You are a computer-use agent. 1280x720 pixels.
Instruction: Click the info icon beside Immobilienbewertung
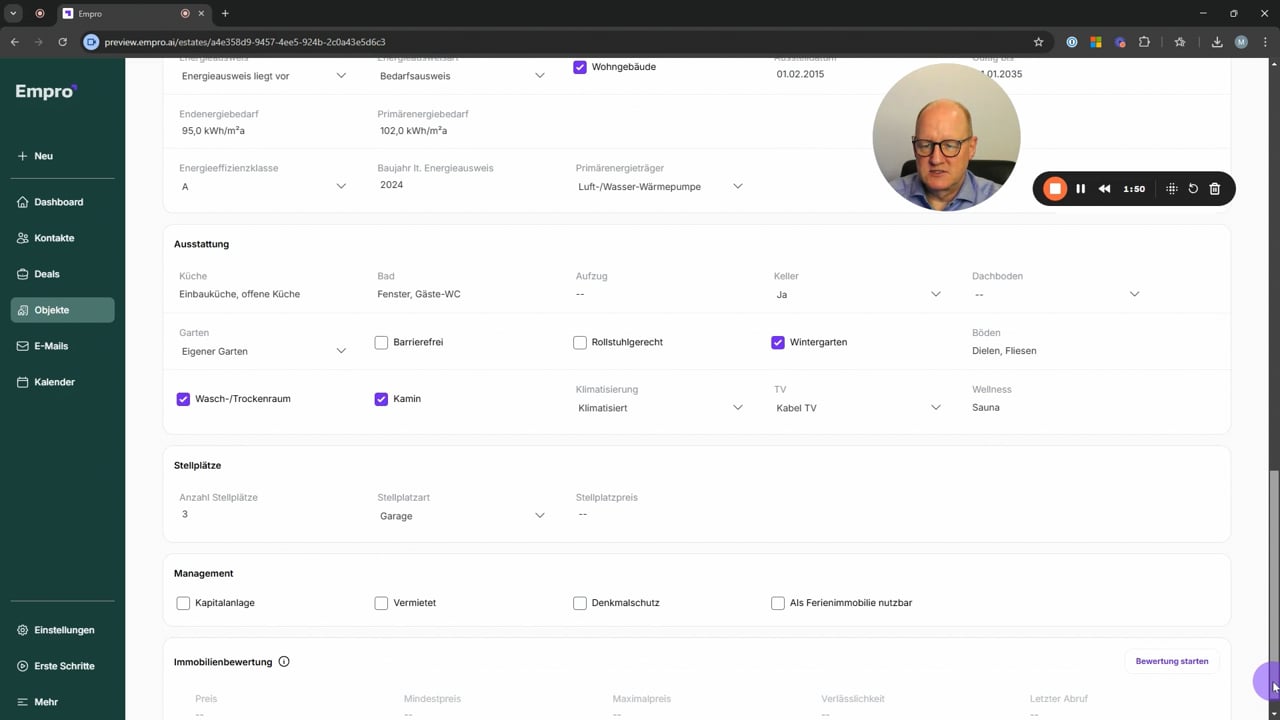tap(284, 662)
